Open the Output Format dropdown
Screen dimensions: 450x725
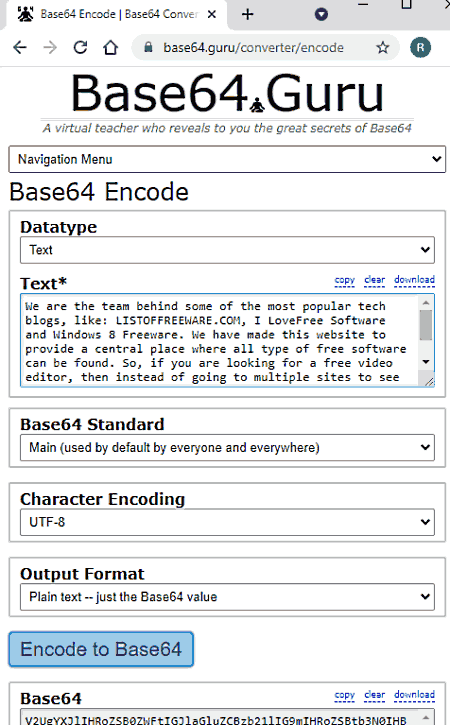[227, 597]
